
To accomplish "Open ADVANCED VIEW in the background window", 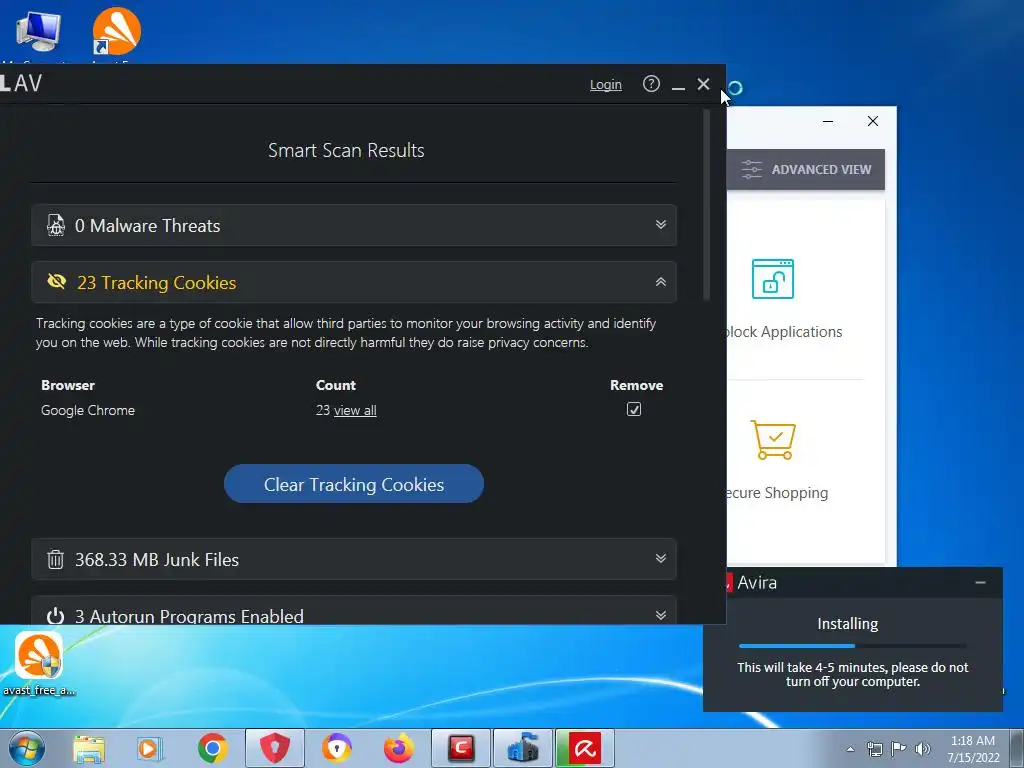I will (x=806, y=170).
